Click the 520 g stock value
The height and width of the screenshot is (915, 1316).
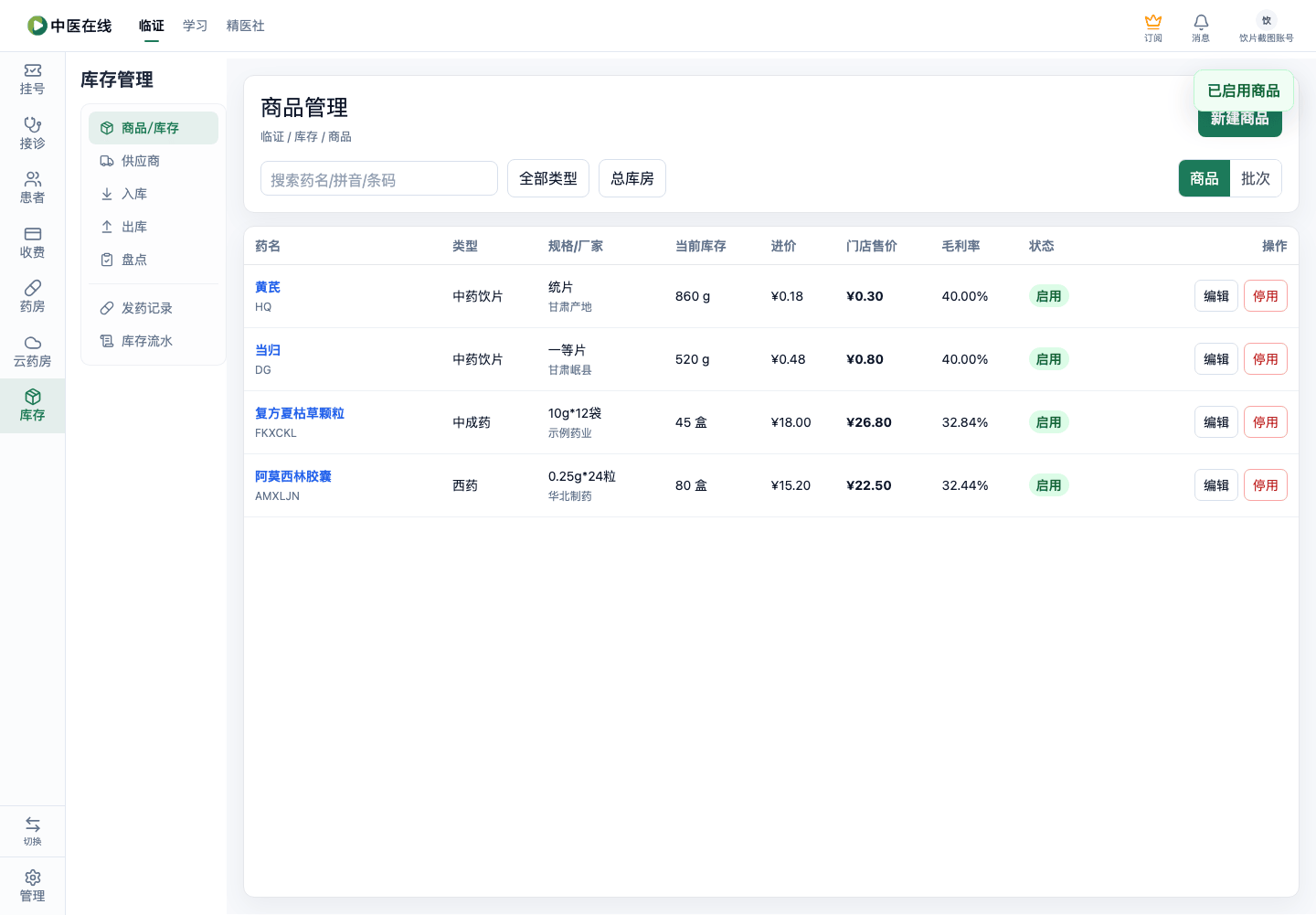tap(693, 359)
